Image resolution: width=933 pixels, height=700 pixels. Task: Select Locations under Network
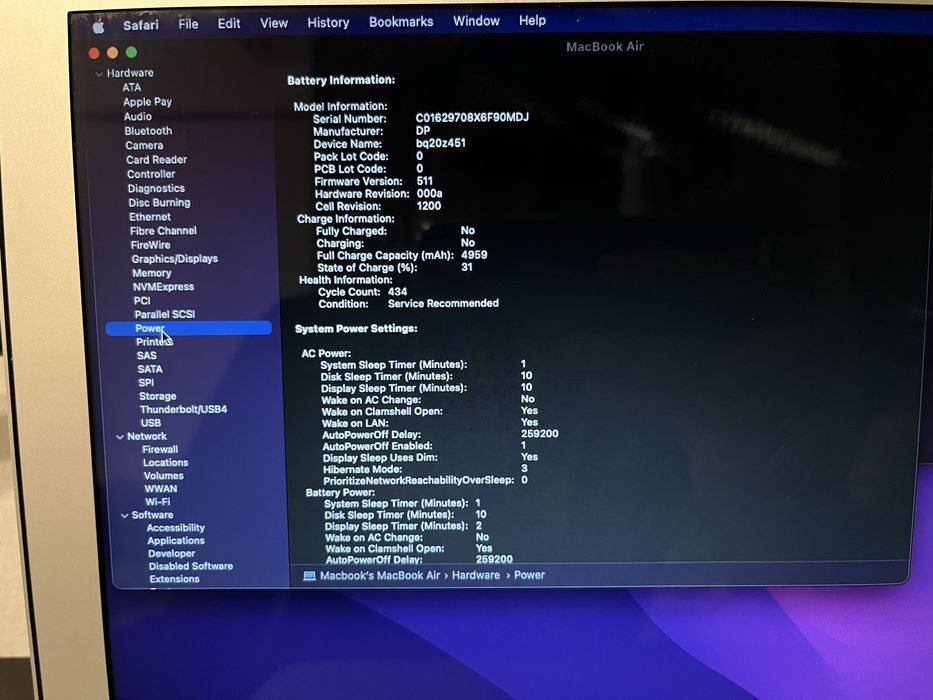tap(165, 462)
